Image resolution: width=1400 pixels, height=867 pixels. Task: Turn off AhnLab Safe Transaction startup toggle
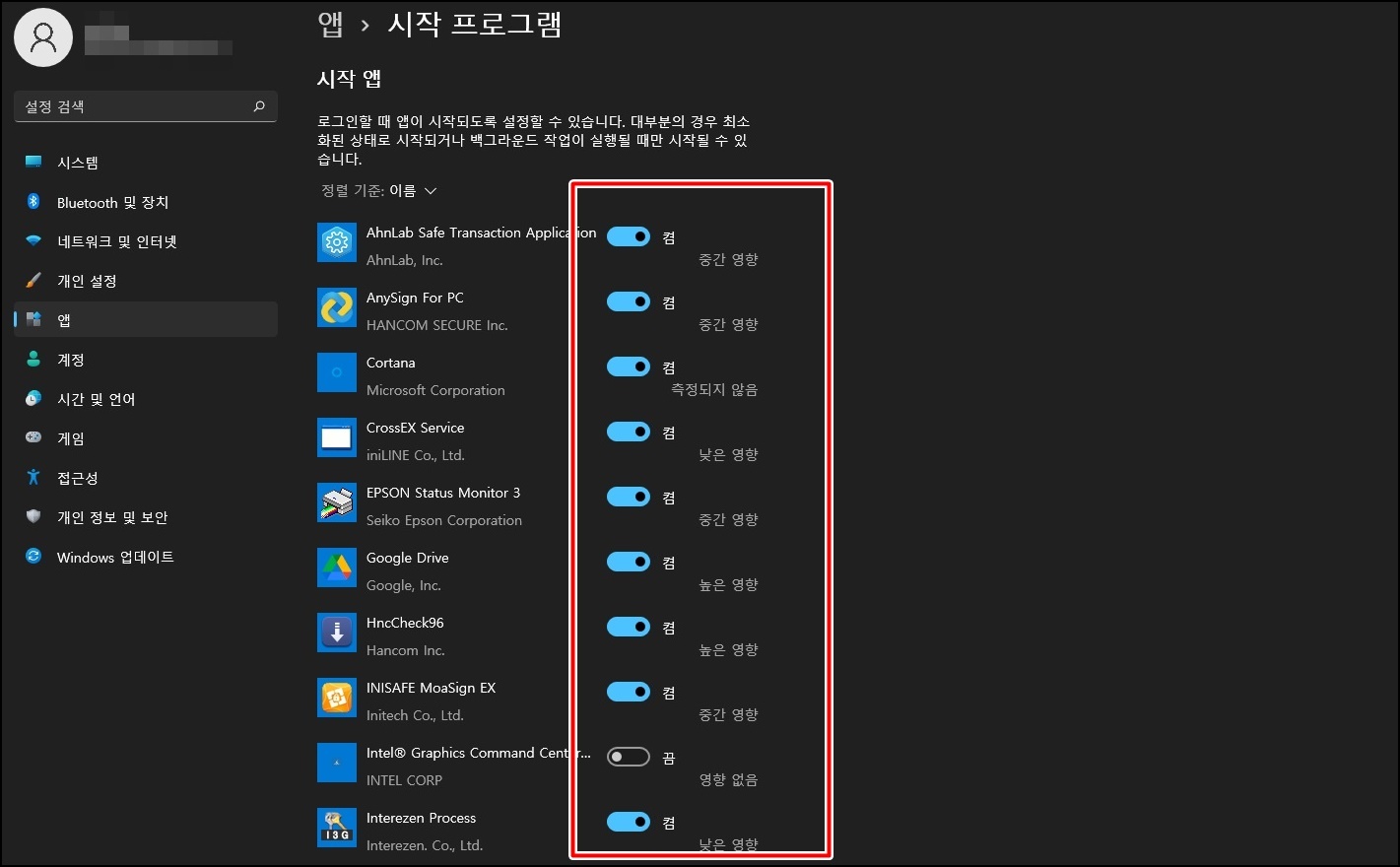(x=629, y=236)
